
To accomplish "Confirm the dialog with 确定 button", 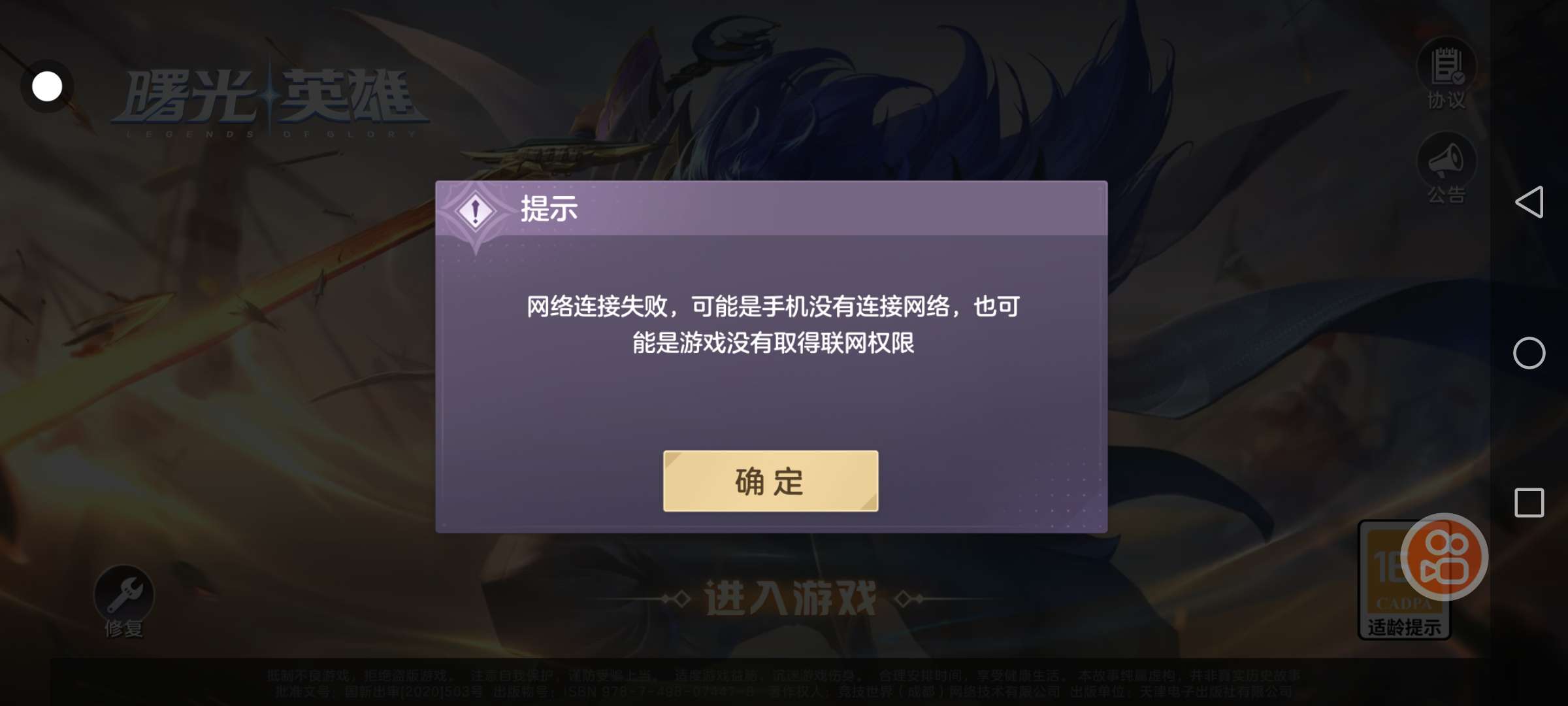I will pyautogui.click(x=770, y=481).
